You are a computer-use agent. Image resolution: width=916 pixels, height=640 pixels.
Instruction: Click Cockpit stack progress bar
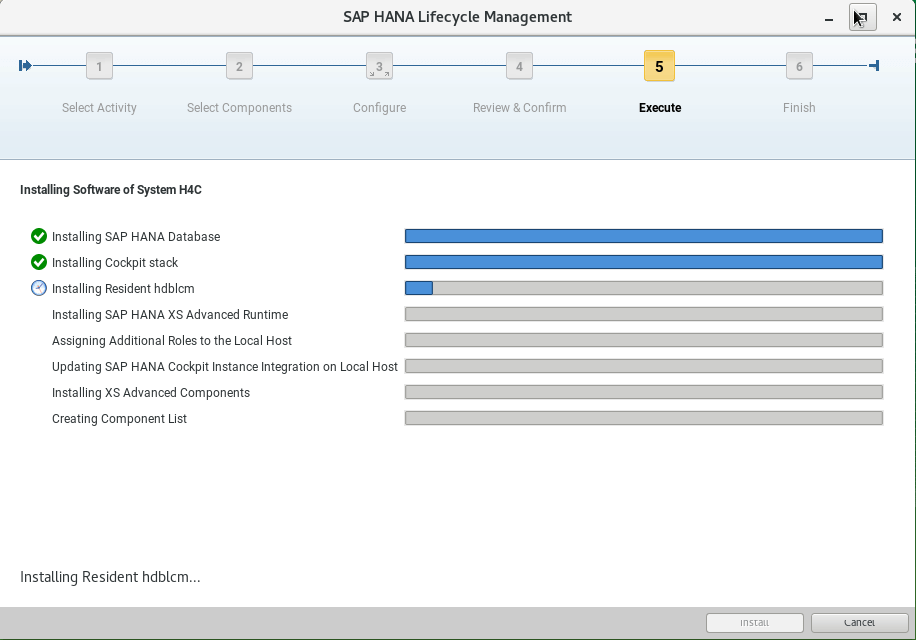pos(644,262)
